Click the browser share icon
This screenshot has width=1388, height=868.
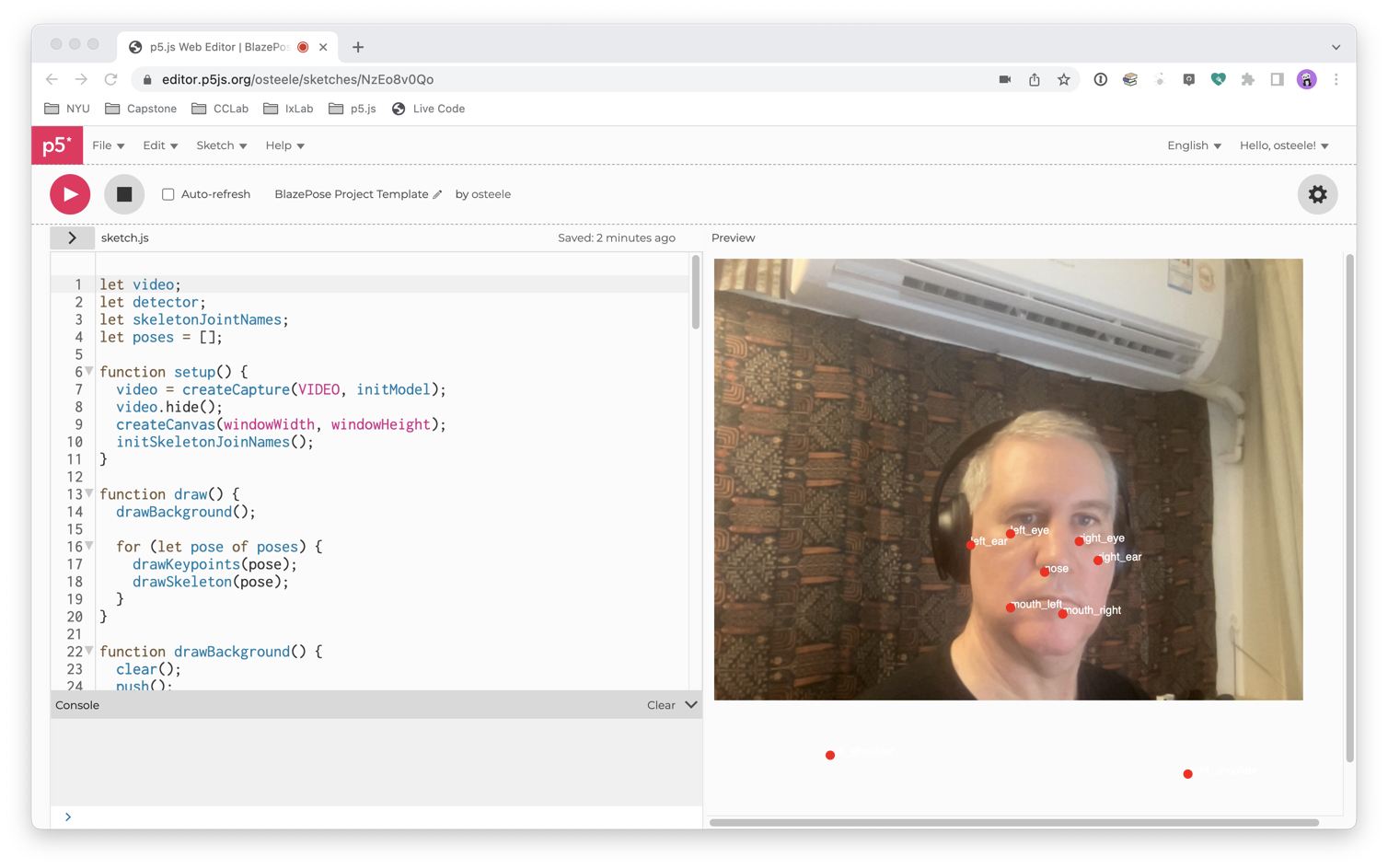point(1035,80)
